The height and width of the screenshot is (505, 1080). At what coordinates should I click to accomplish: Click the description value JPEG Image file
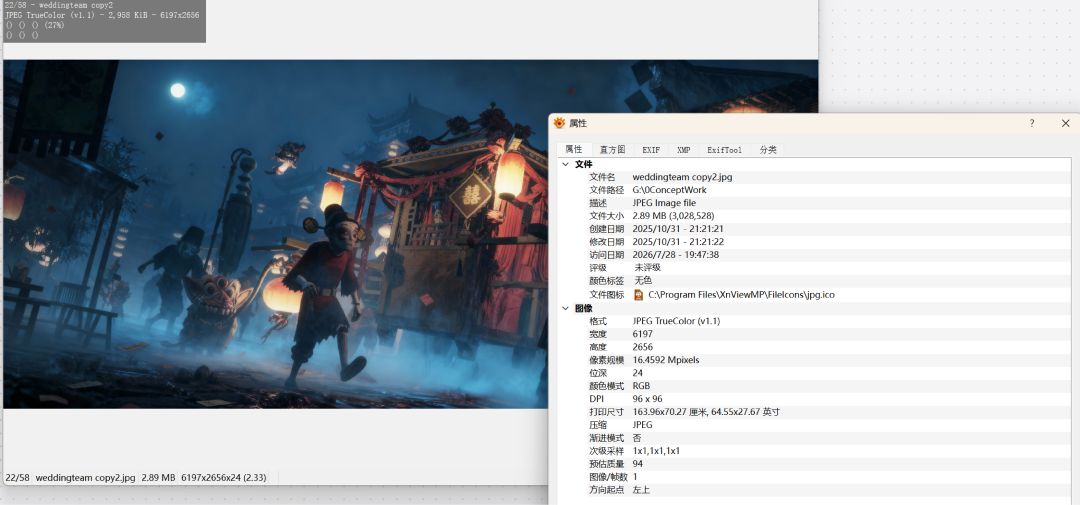pyautogui.click(x=664, y=203)
